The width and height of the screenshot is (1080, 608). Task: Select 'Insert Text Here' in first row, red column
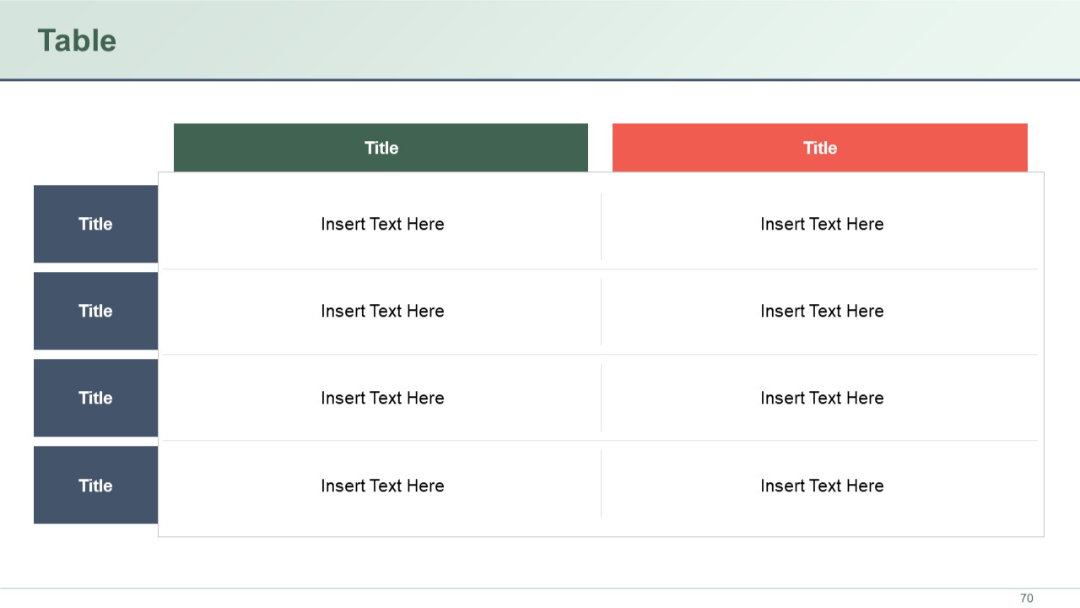tap(822, 224)
